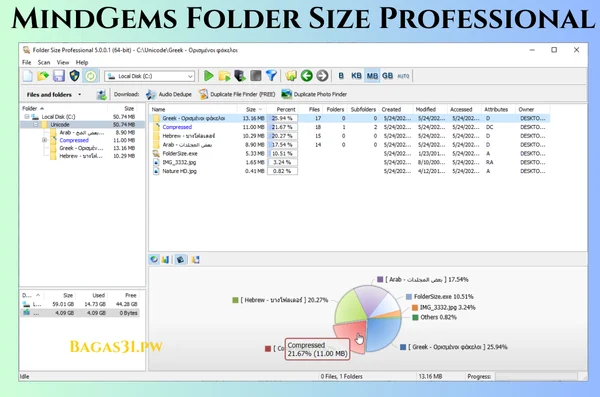Select the Hebrew folder row in file list
This screenshot has height=397, width=600.
[349, 136]
